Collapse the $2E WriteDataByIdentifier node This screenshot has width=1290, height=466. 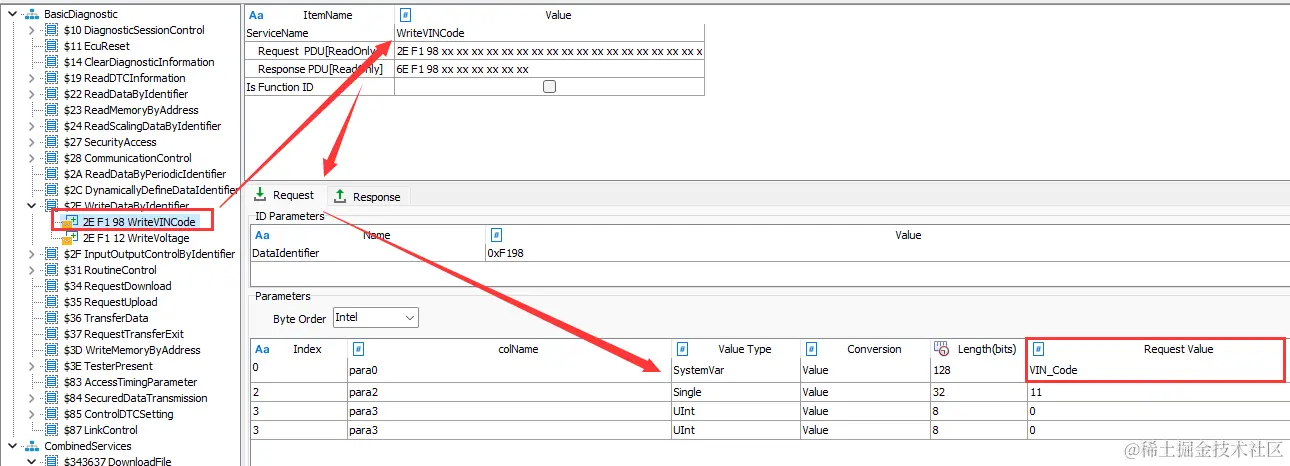(x=32, y=206)
